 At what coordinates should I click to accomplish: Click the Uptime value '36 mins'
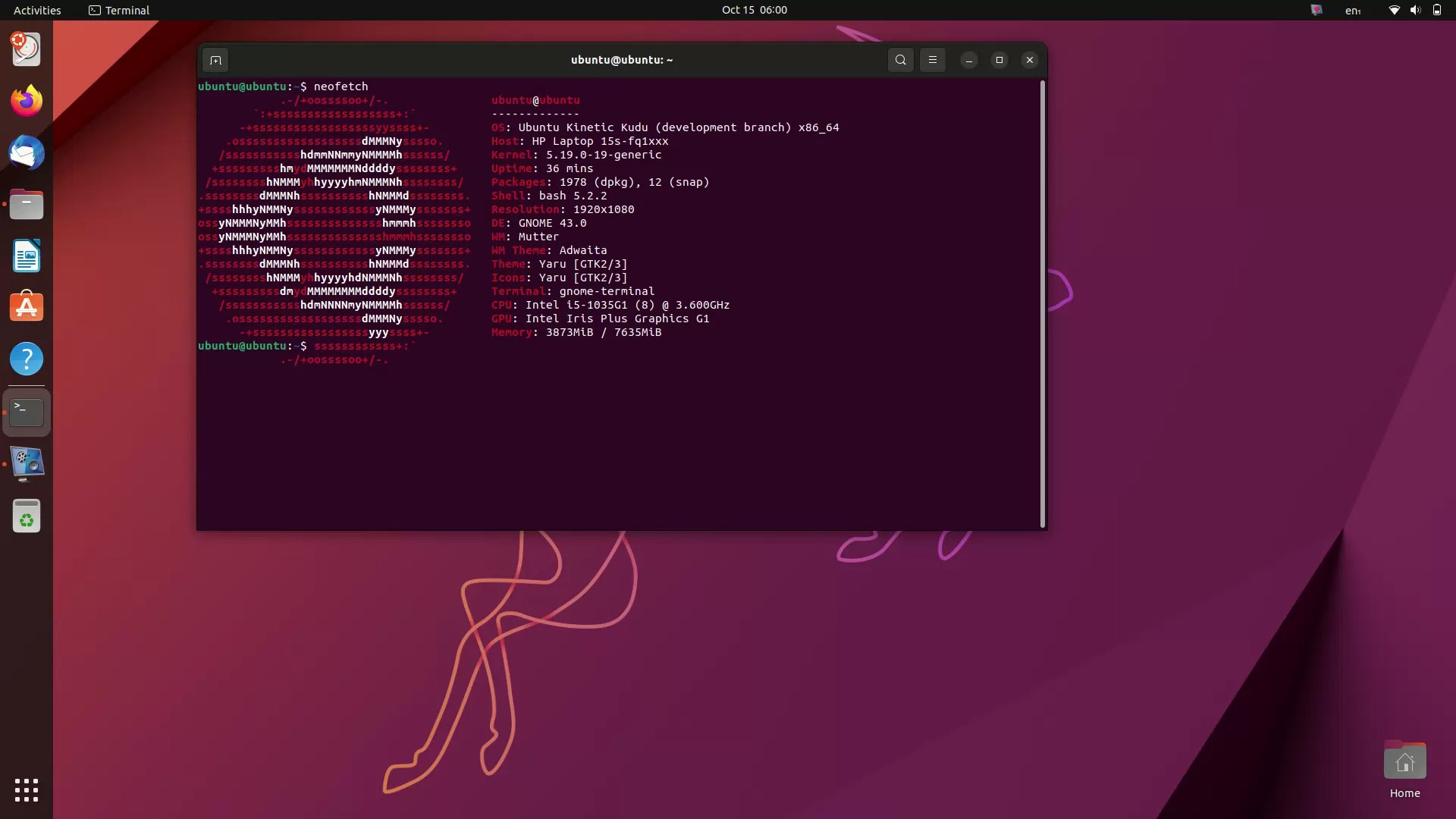pos(570,168)
